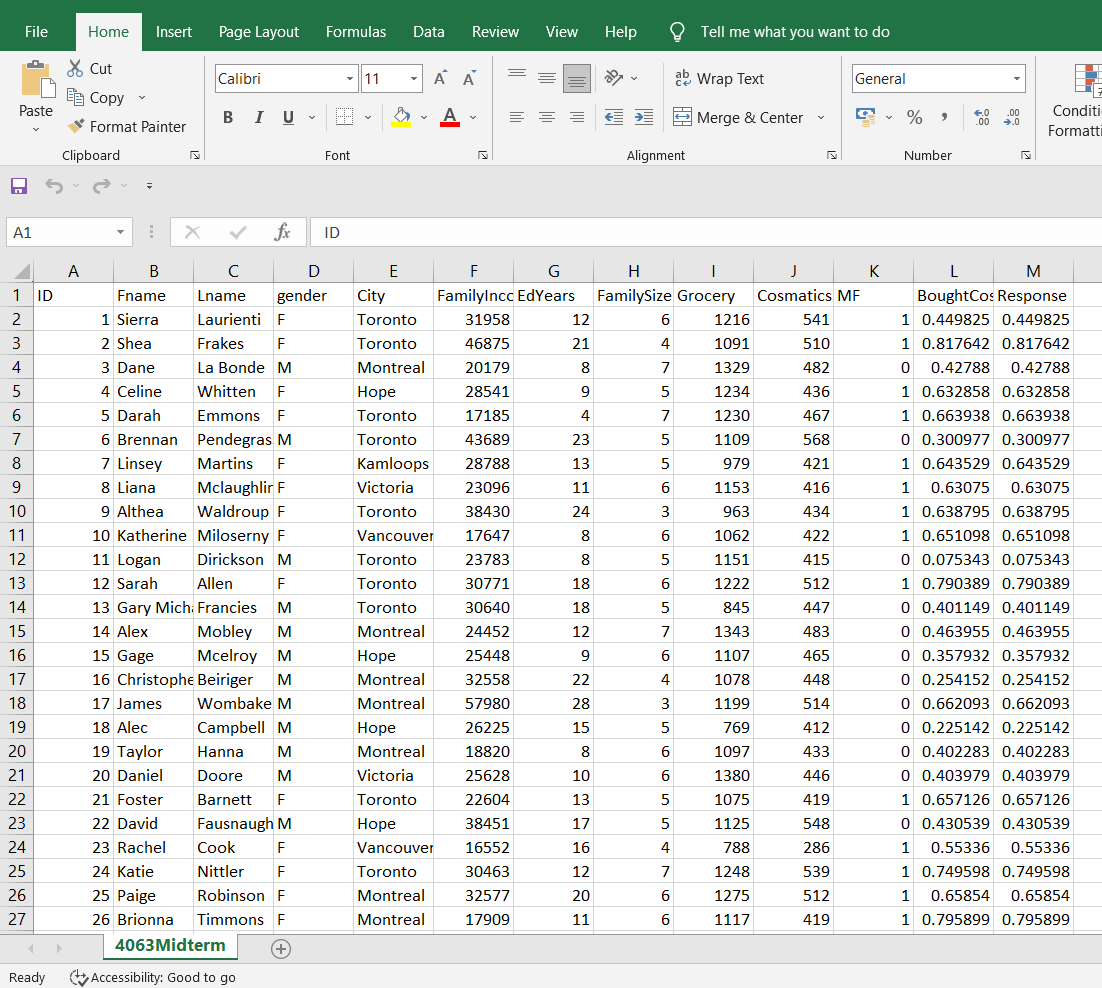Increase decimal places

point(982,117)
